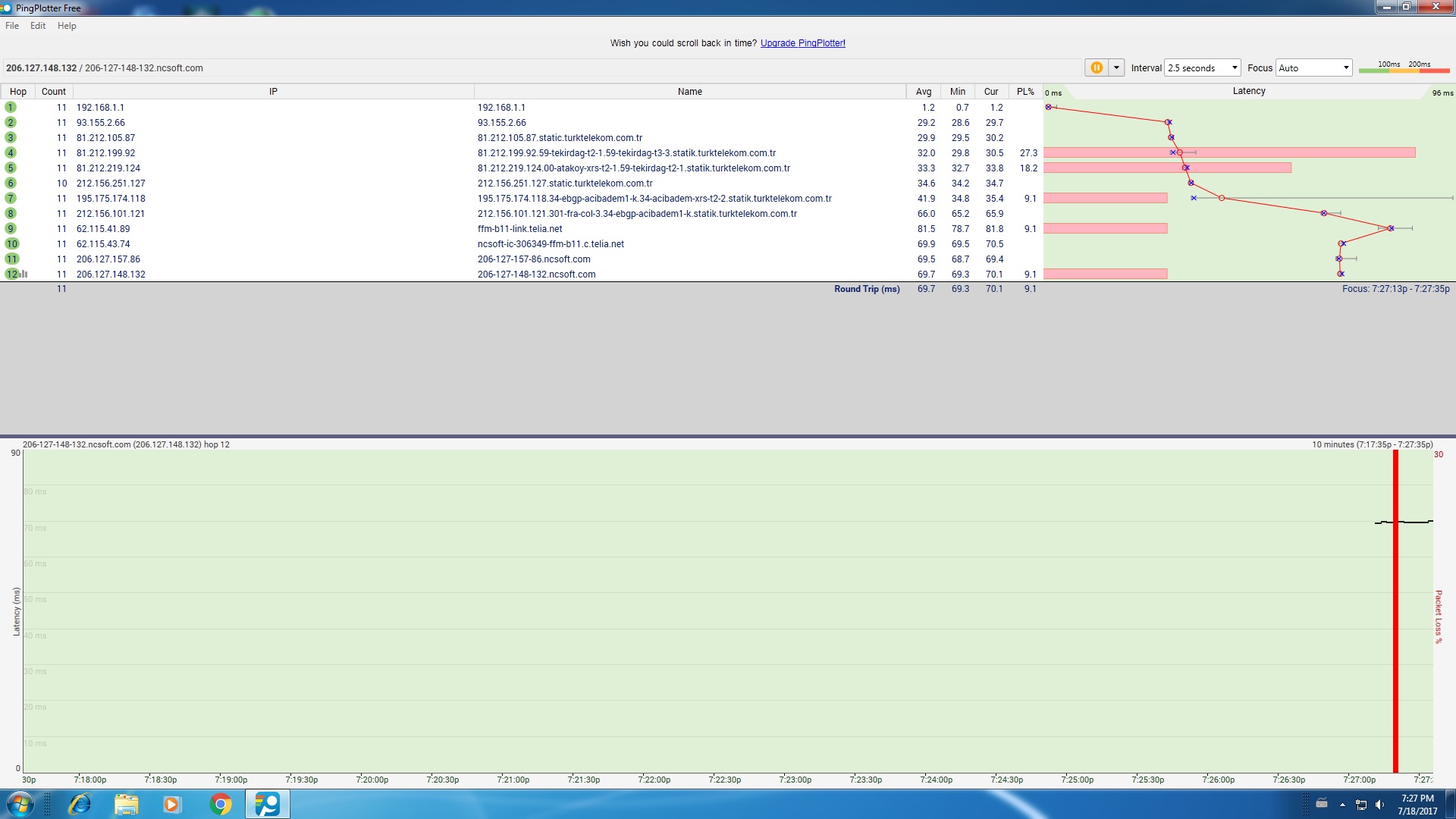The width and height of the screenshot is (1456, 819).
Task: Click the 18.2 packet loss value
Action: pyautogui.click(x=1028, y=168)
